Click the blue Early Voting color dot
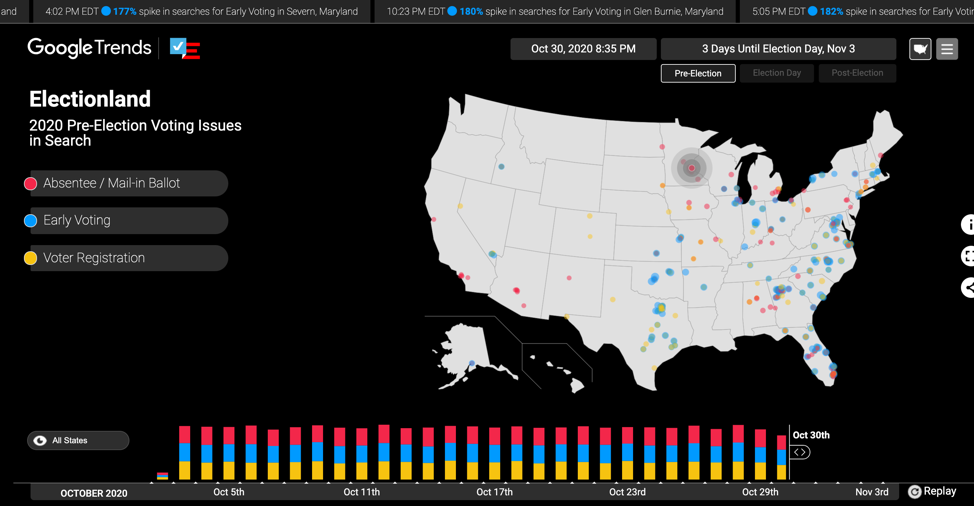The width and height of the screenshot is (974, 506). 30,220
